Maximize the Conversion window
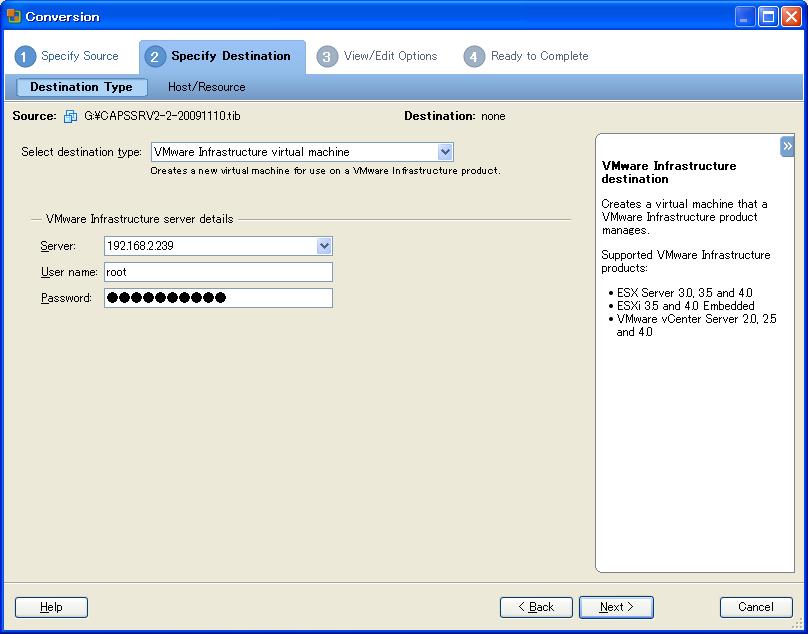Viewport: 808px width, 634px height. (768, 16)
